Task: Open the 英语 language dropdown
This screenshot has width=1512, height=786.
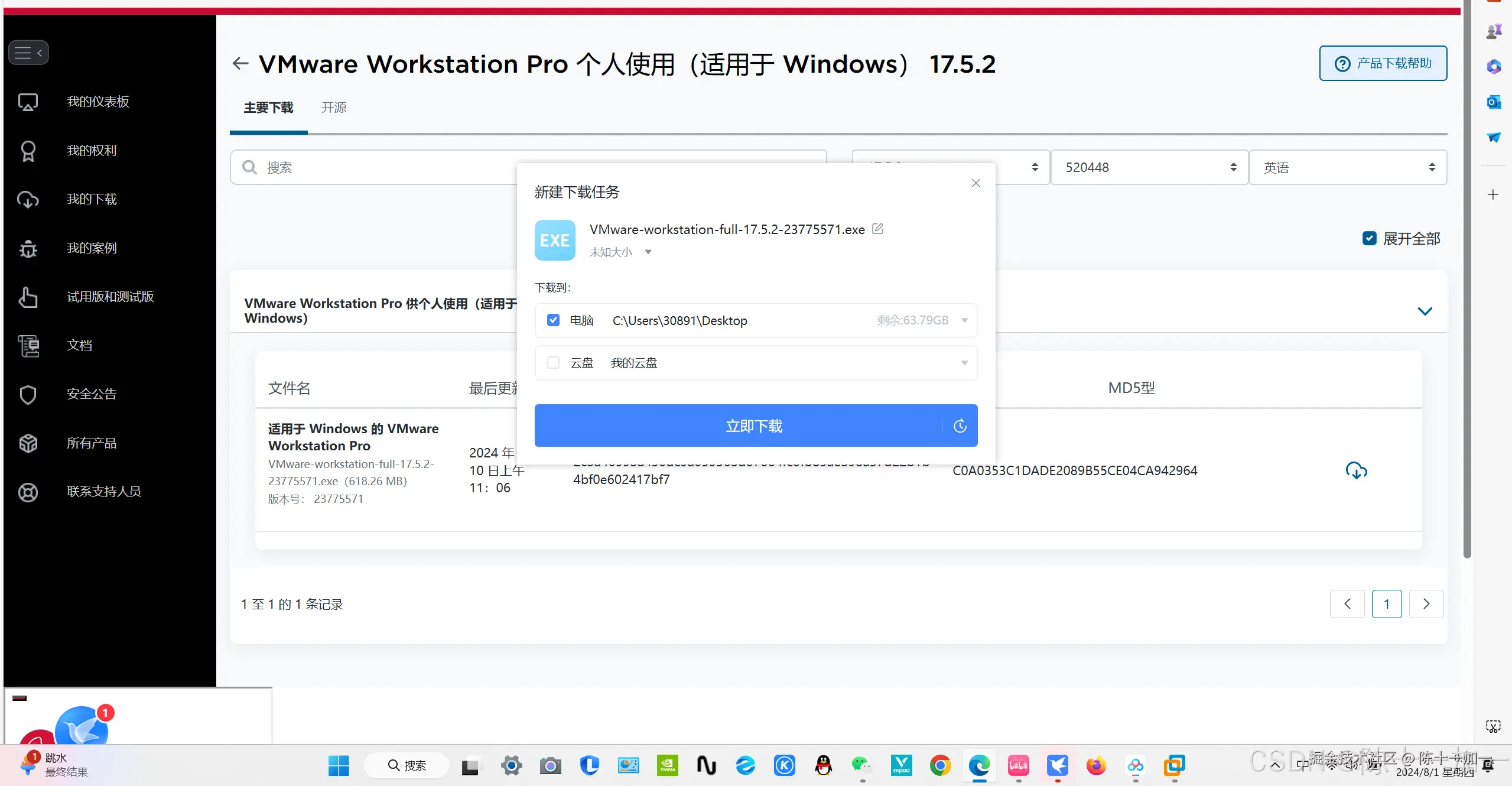Action: click(1347, 167)
